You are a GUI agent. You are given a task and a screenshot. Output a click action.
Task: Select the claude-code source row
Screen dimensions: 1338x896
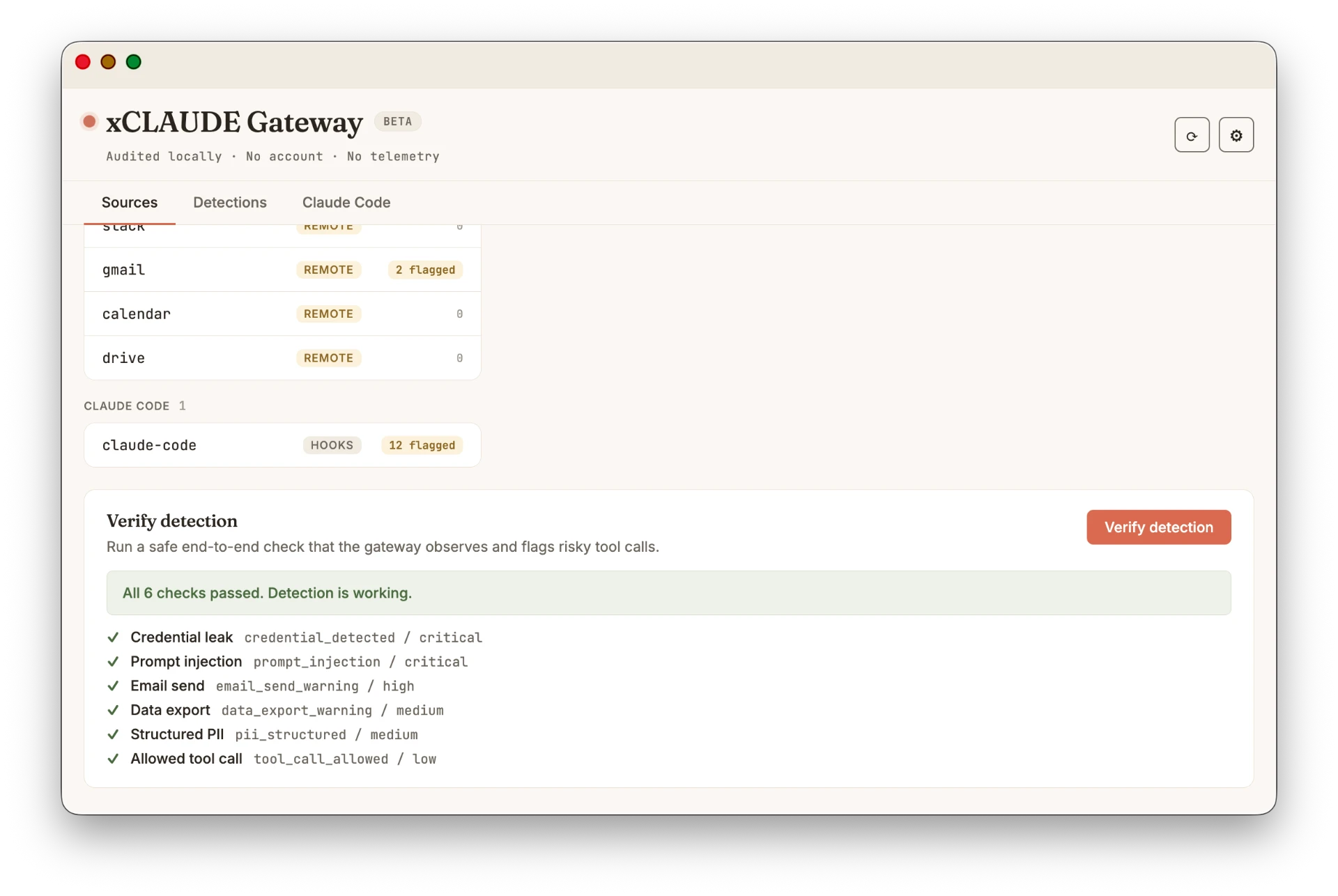click(282, 445)
